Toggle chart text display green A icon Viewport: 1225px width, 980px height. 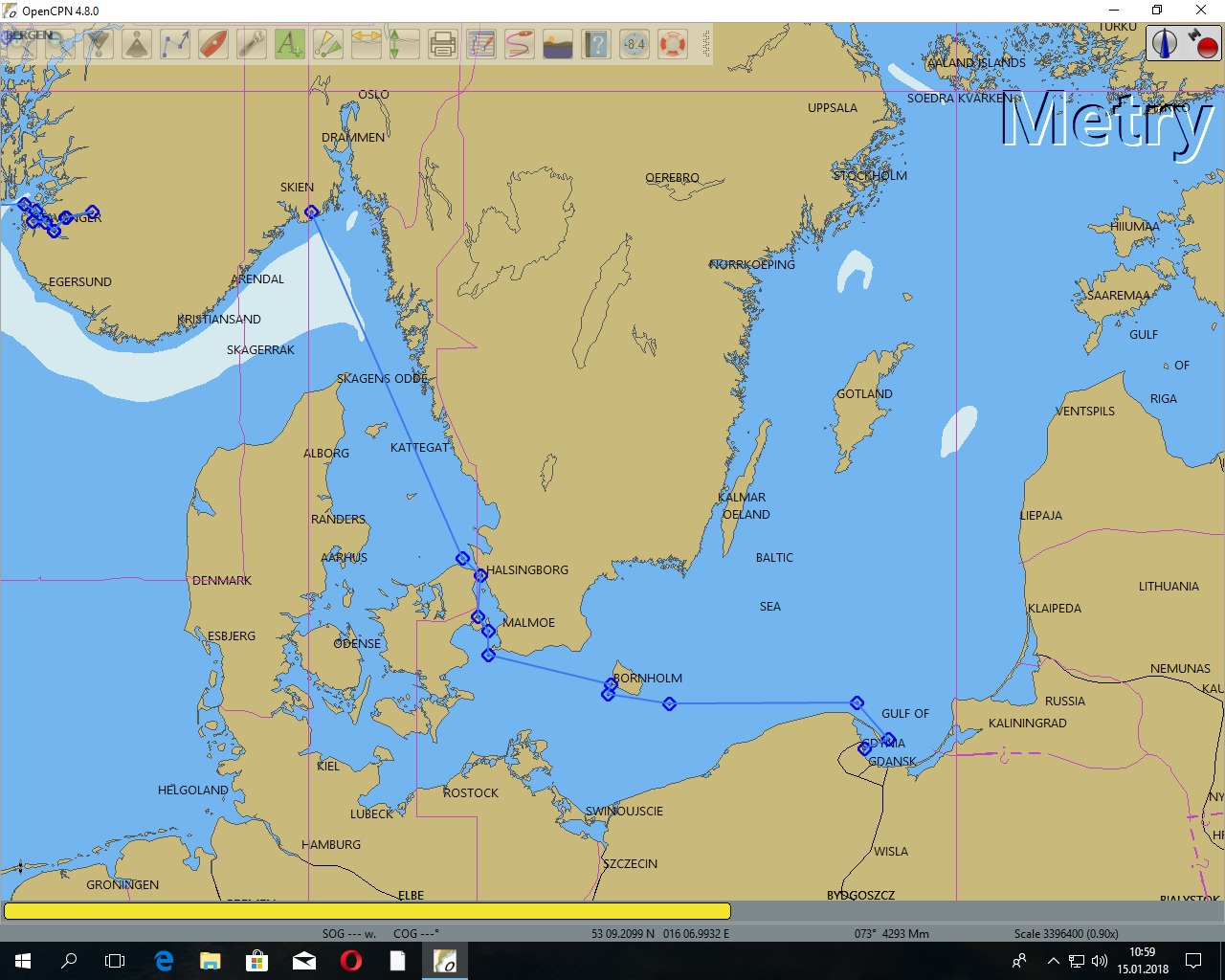point(290,44)
